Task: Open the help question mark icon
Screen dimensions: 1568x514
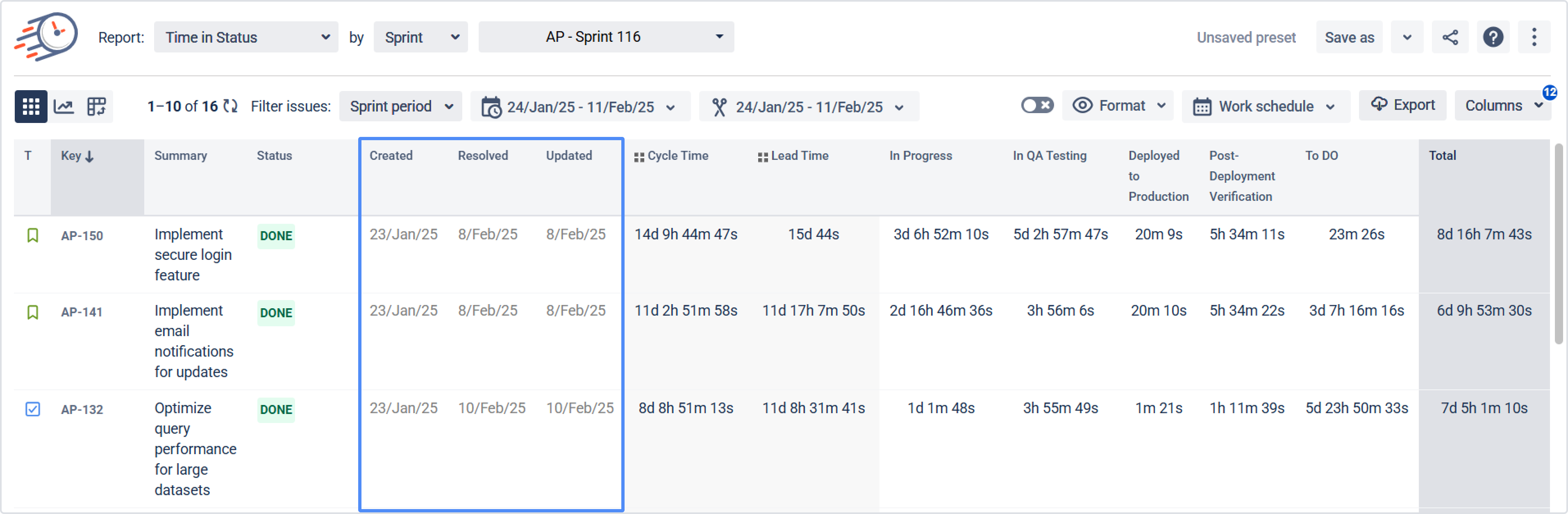Action: pos(1493,37)
